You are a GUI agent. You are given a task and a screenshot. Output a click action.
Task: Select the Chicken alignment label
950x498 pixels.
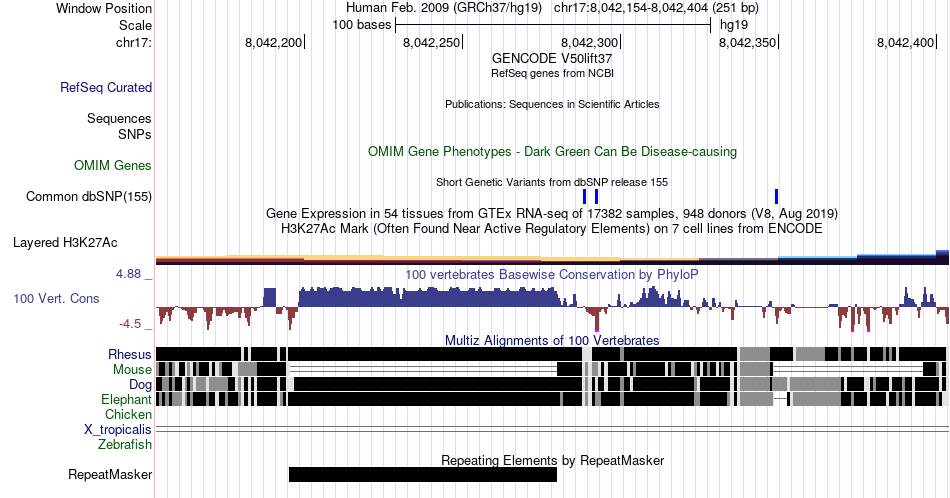[128, 414]
